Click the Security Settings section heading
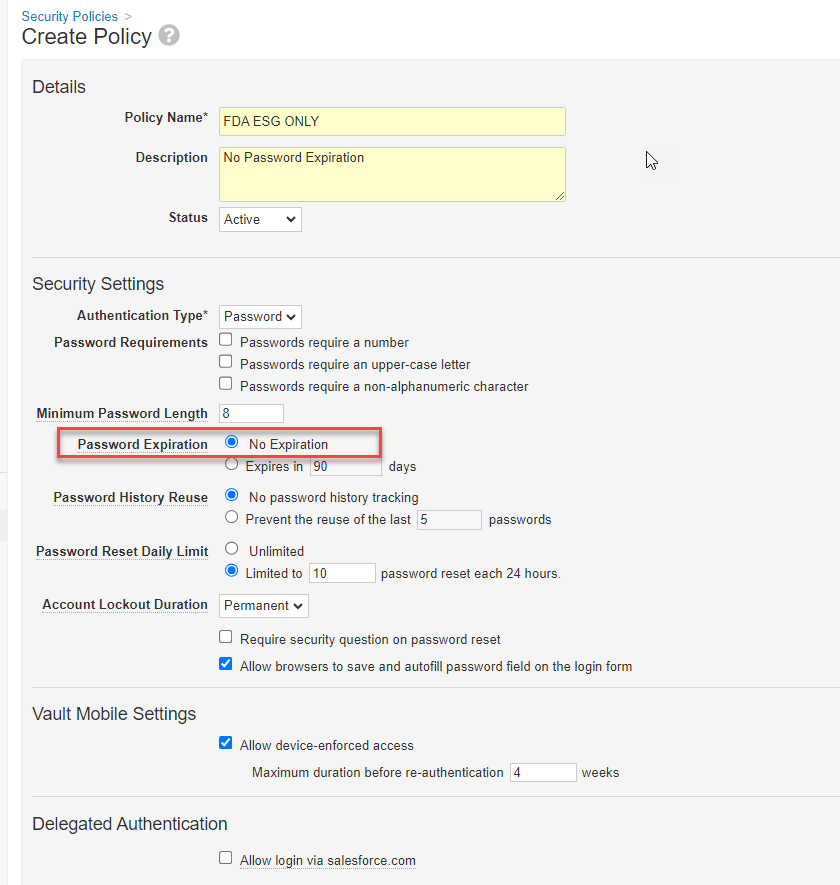Viewport: 840px width, 885px height. (98, 284)
